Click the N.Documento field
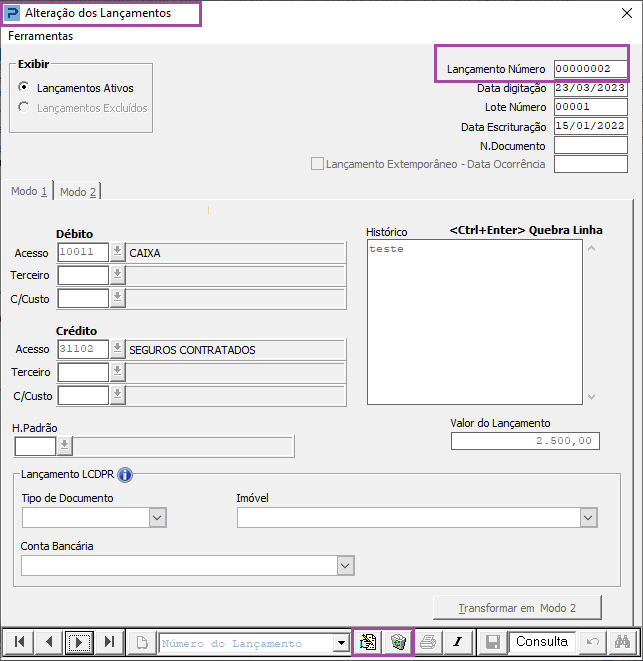 point(590,145)
